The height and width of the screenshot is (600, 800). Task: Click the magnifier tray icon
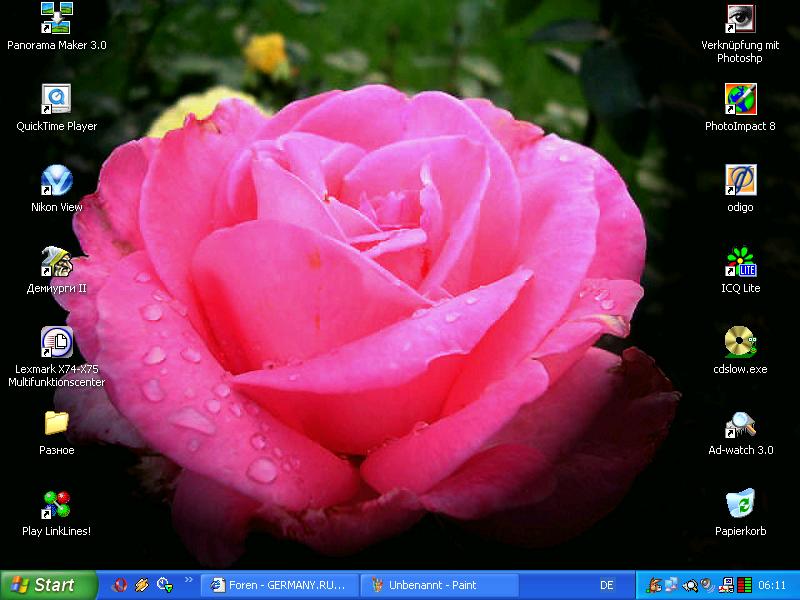coord(690,586)
